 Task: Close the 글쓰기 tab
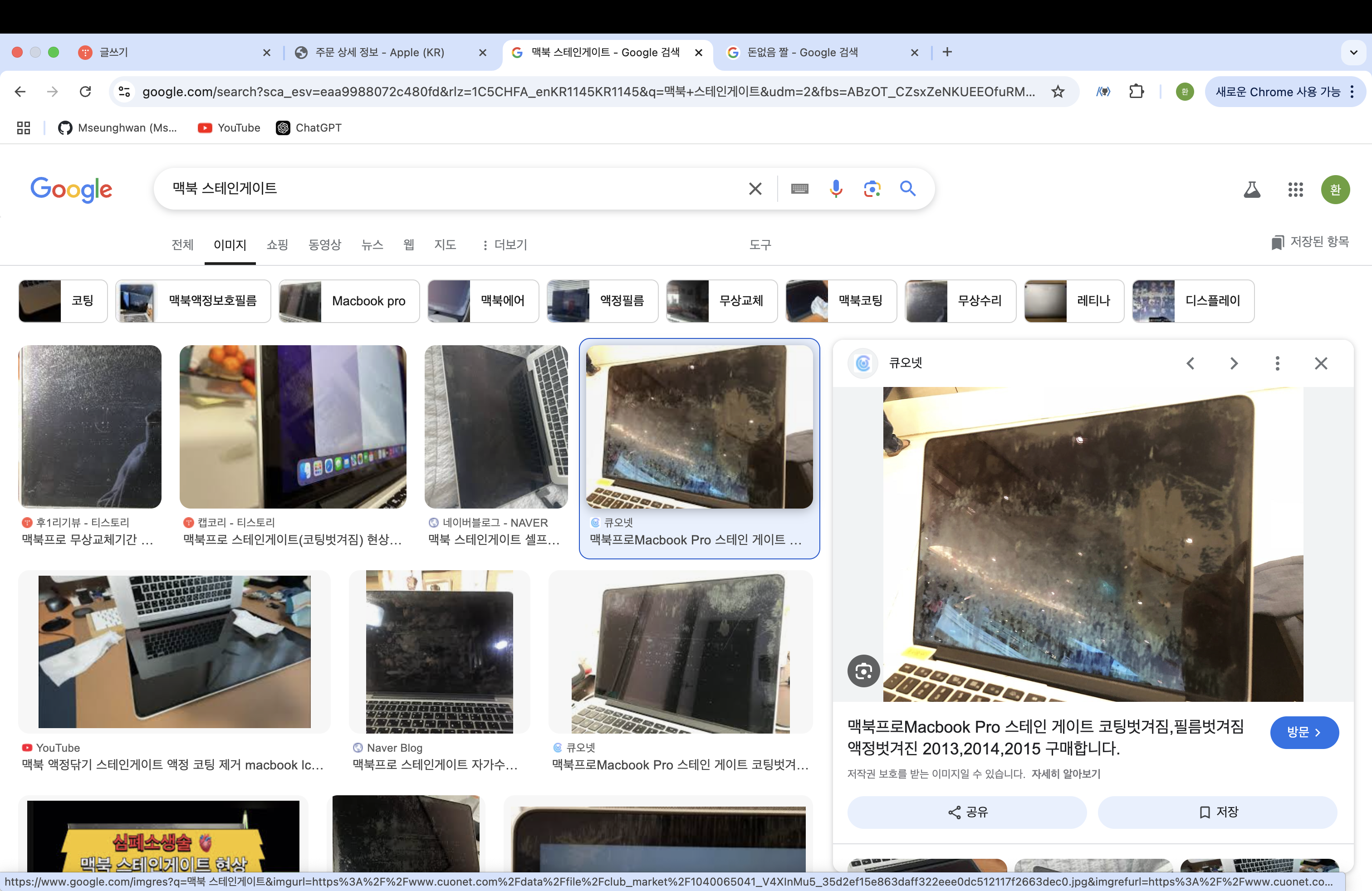point(266,53)
